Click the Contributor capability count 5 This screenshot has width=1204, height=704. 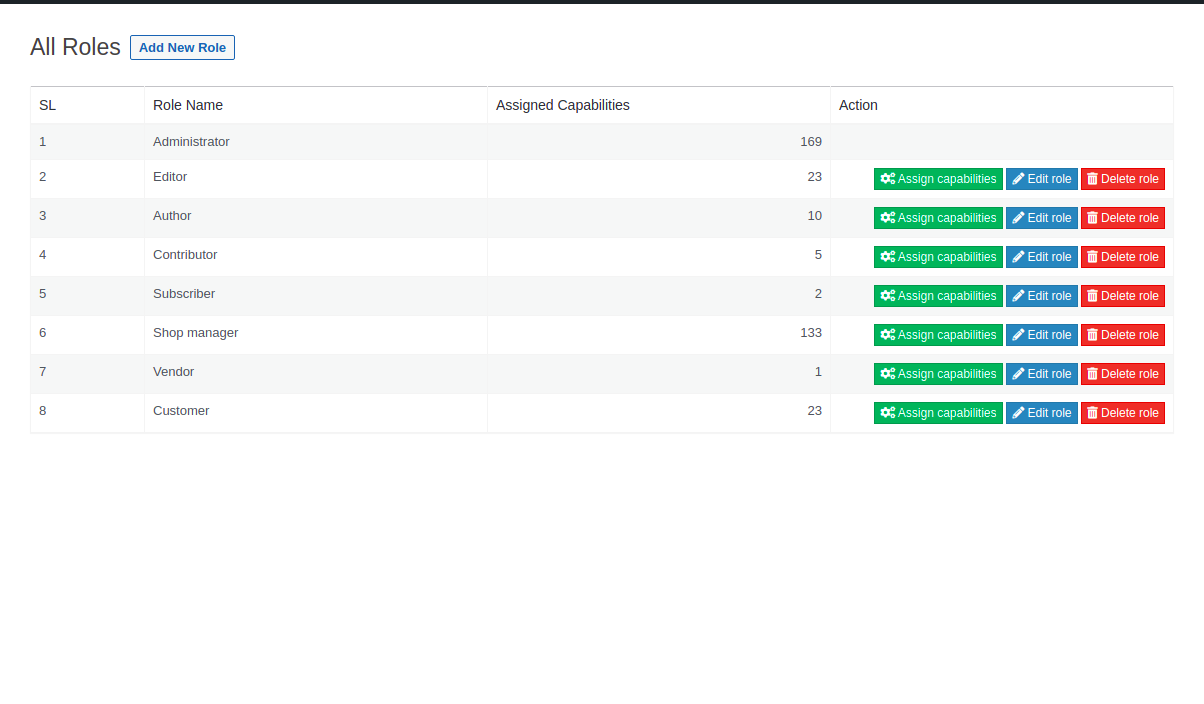click(818, 255)
